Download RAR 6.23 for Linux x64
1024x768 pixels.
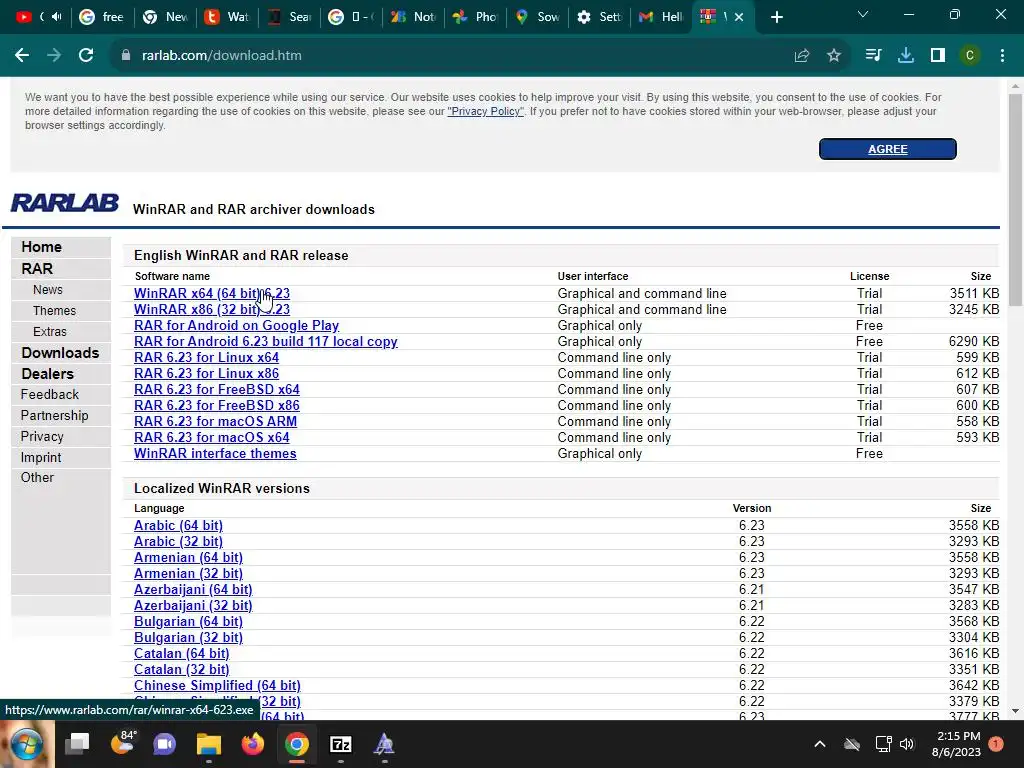coord(206,357)
